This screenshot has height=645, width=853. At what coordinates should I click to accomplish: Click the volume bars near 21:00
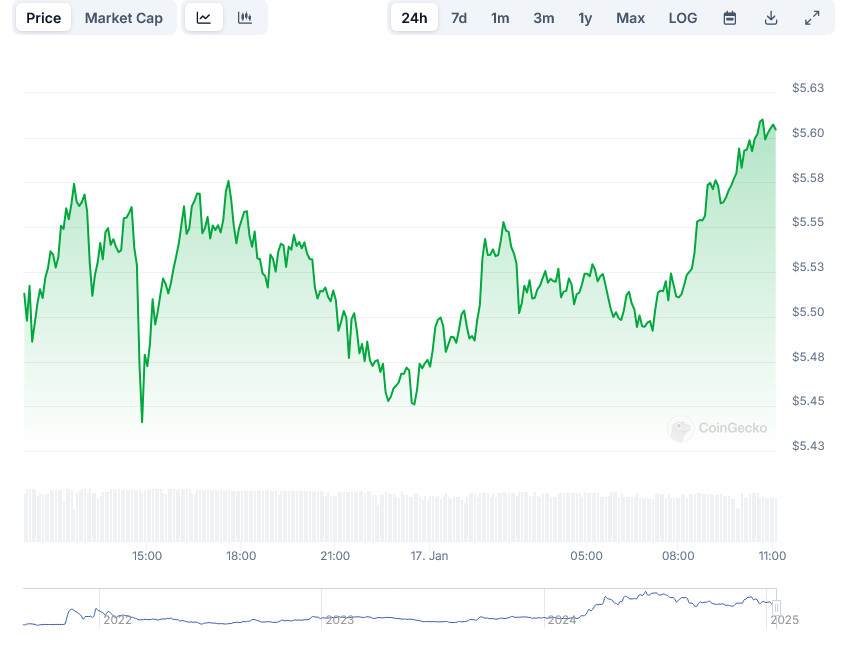click(335, 515)
